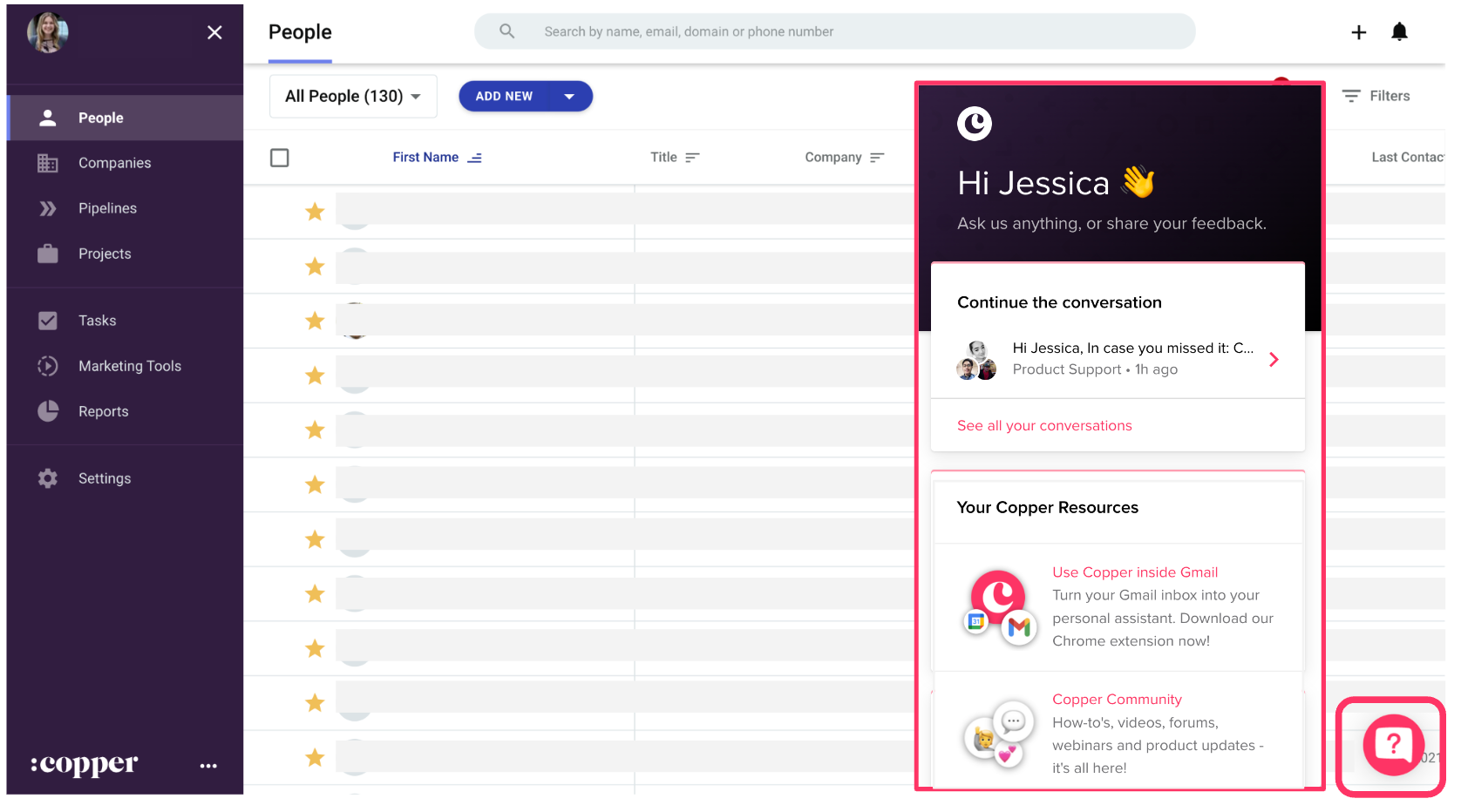The height and width of the screenshot is (812, 1461).
Task: Open Companies in the sidebar
Action: pos(125,163)
